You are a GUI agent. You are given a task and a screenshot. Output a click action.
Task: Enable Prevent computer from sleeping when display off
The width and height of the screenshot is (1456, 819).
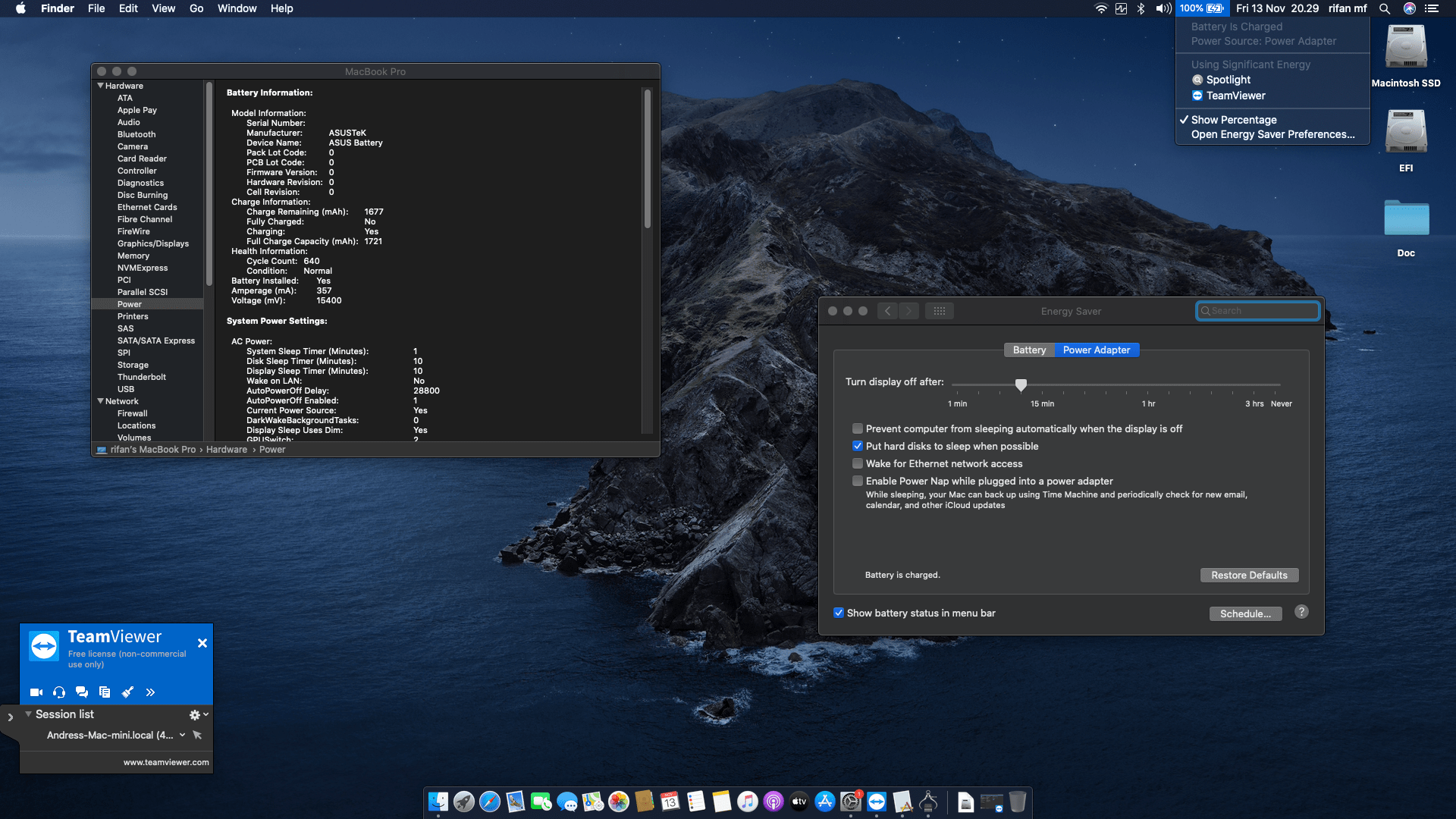click(x=858, y=428)
